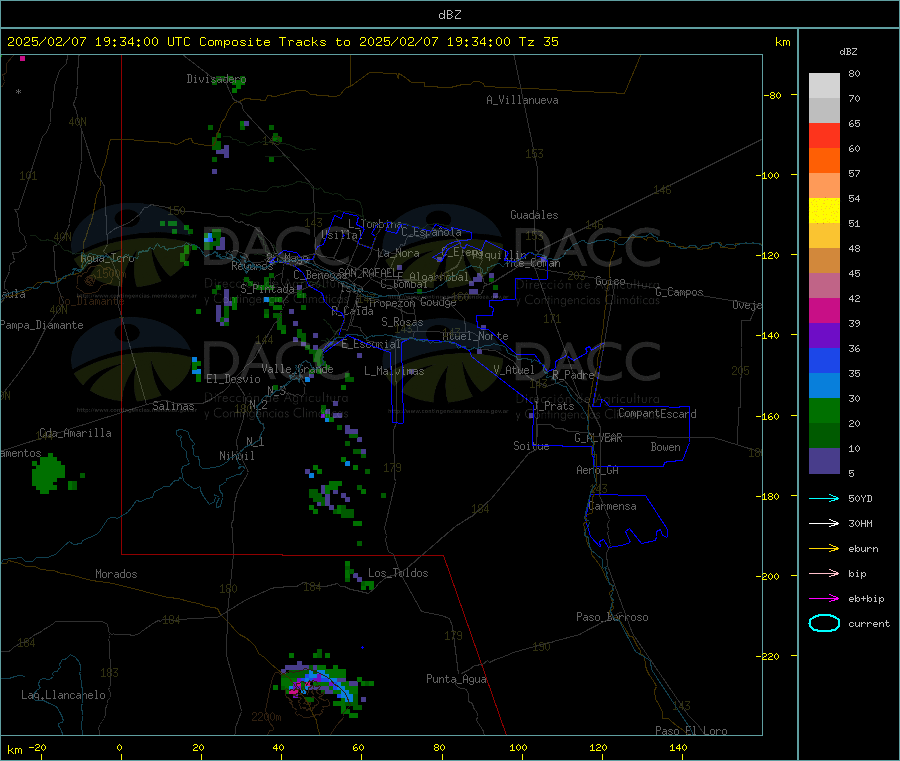900x761 pixels.
Task: Click the Los_Toldos label
Action: [398, 573]
